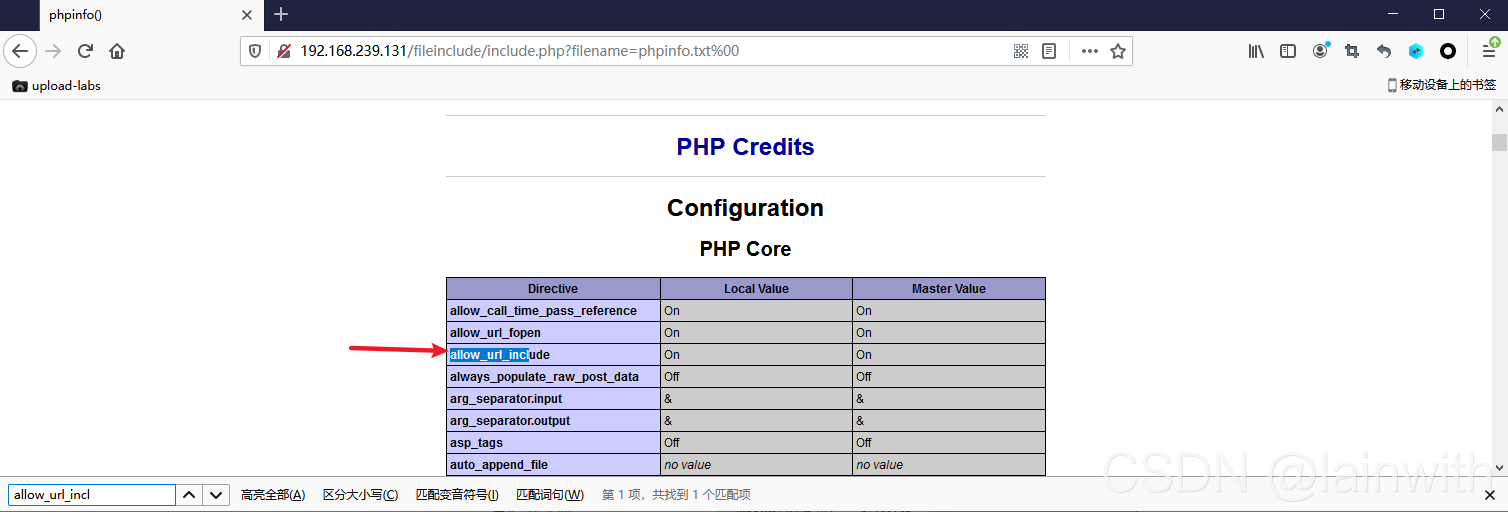Close the phpinfo() tab
The image size is (1508, 512).
point(246,15)
